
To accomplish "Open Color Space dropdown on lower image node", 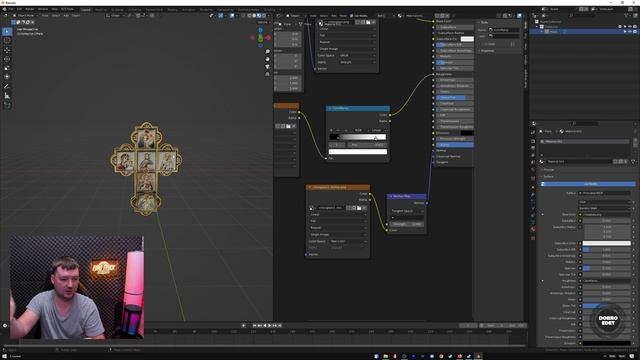I will coord(347,241).
